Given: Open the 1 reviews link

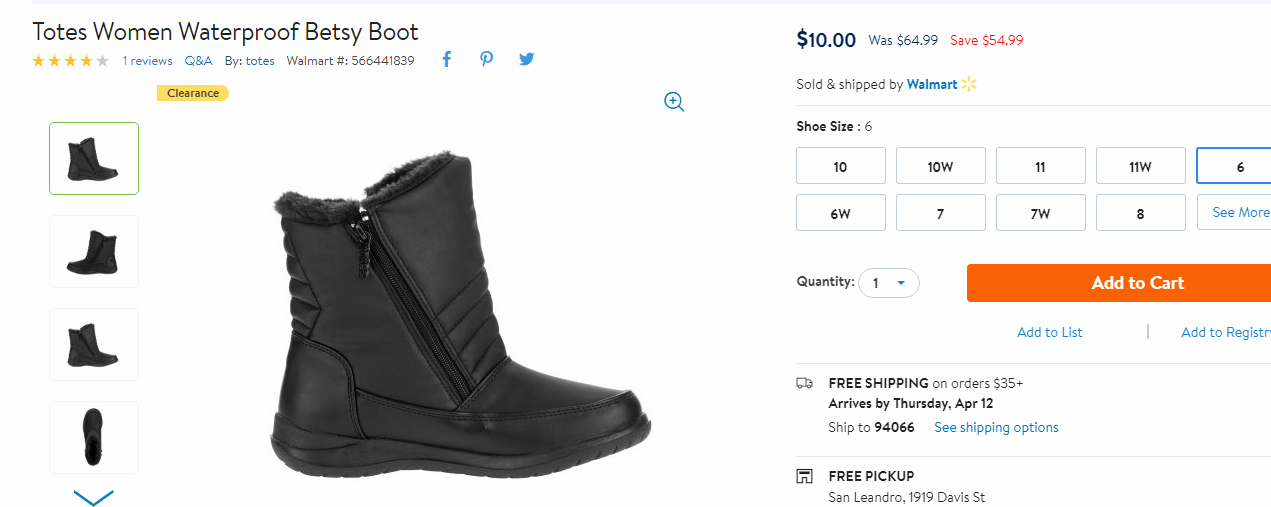Looking at the screenshot, I should click(x=147, y=61).
